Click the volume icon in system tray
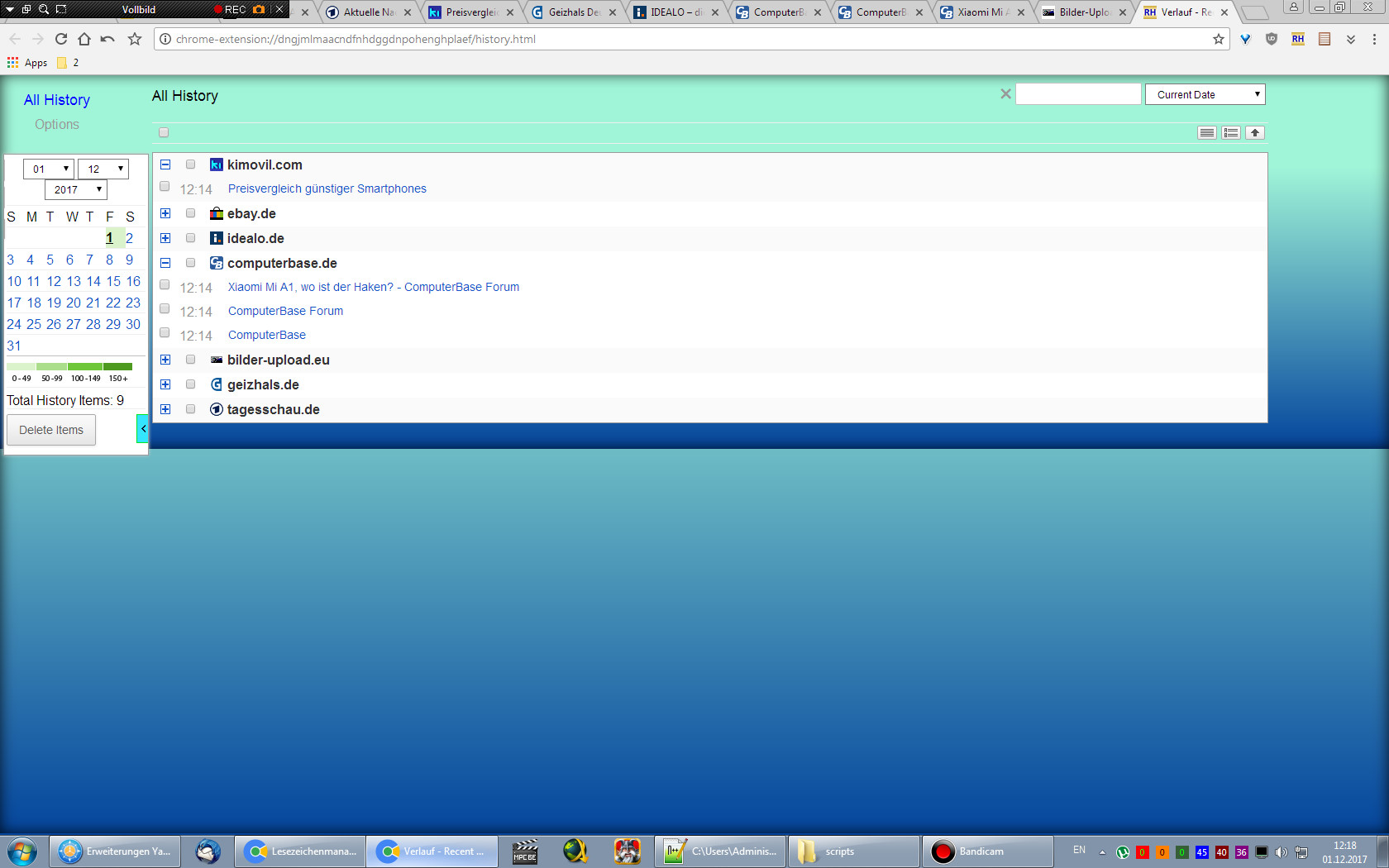The height and width of the screenshot is (868, 1389). click(x=1281, y=852)
